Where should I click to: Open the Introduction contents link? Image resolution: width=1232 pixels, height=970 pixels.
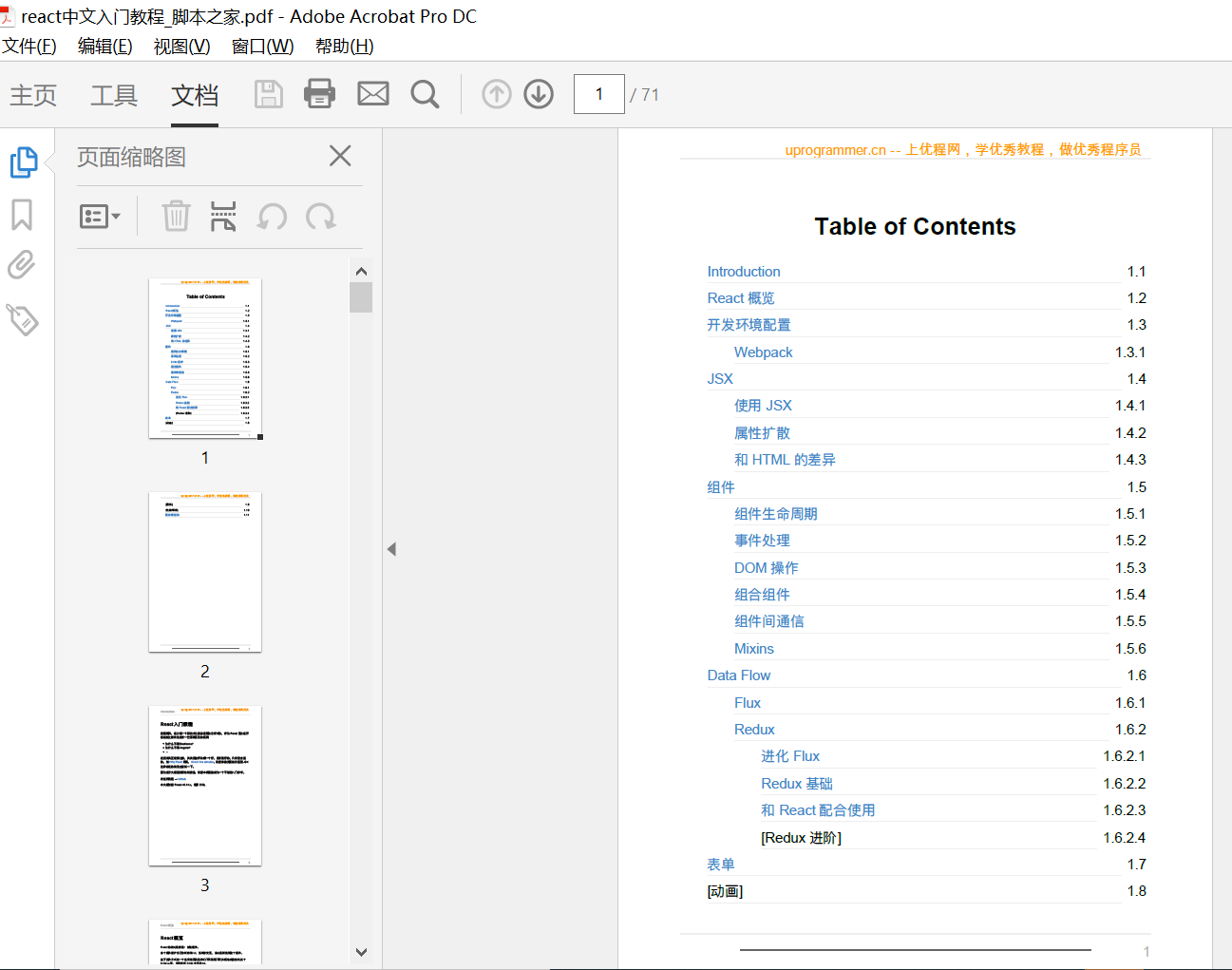[x=744, y=272]
